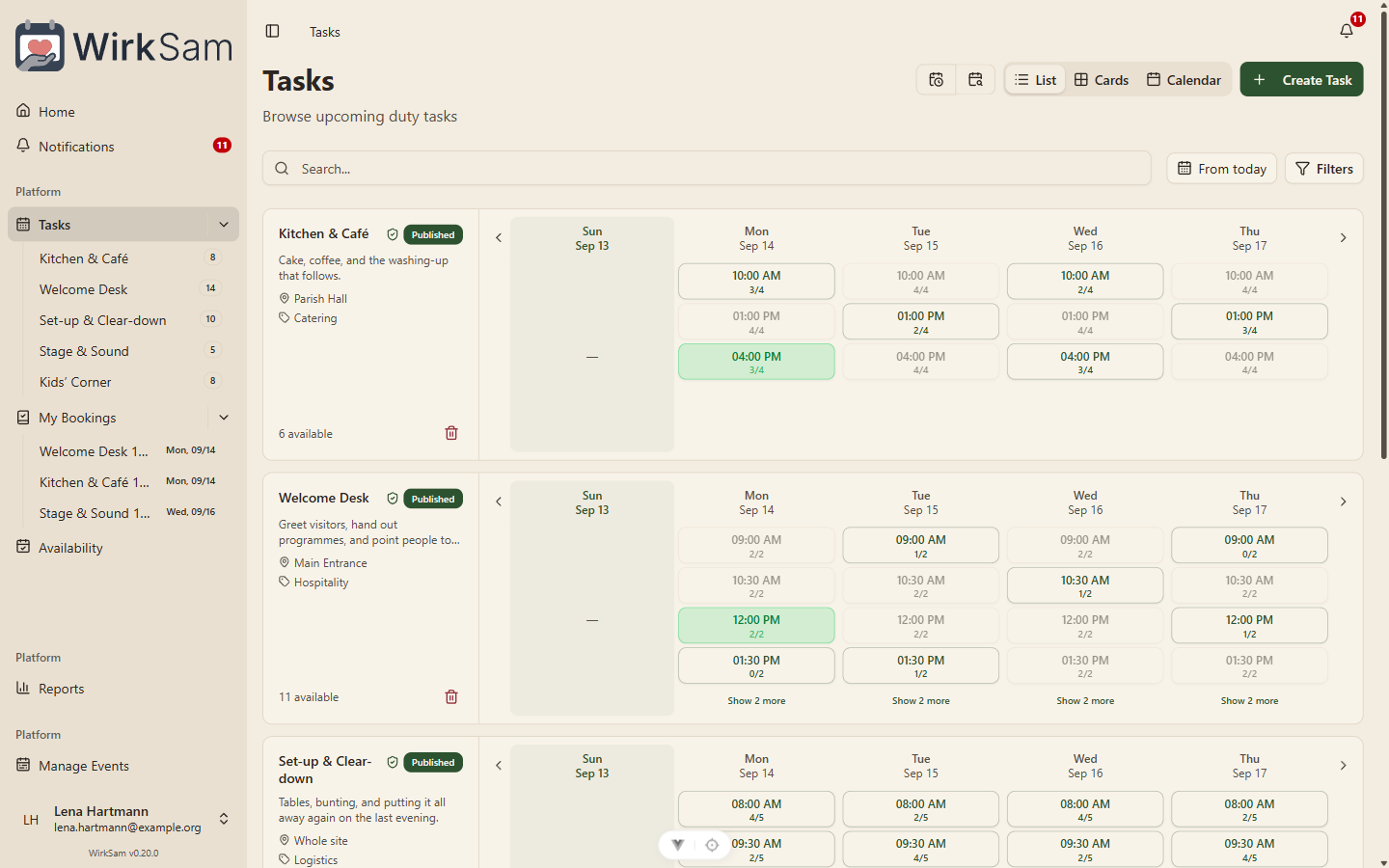Collapse the My Bookings submenu chevron
Viewport: 1389px width, 868px height.
[x=224, y=418]
